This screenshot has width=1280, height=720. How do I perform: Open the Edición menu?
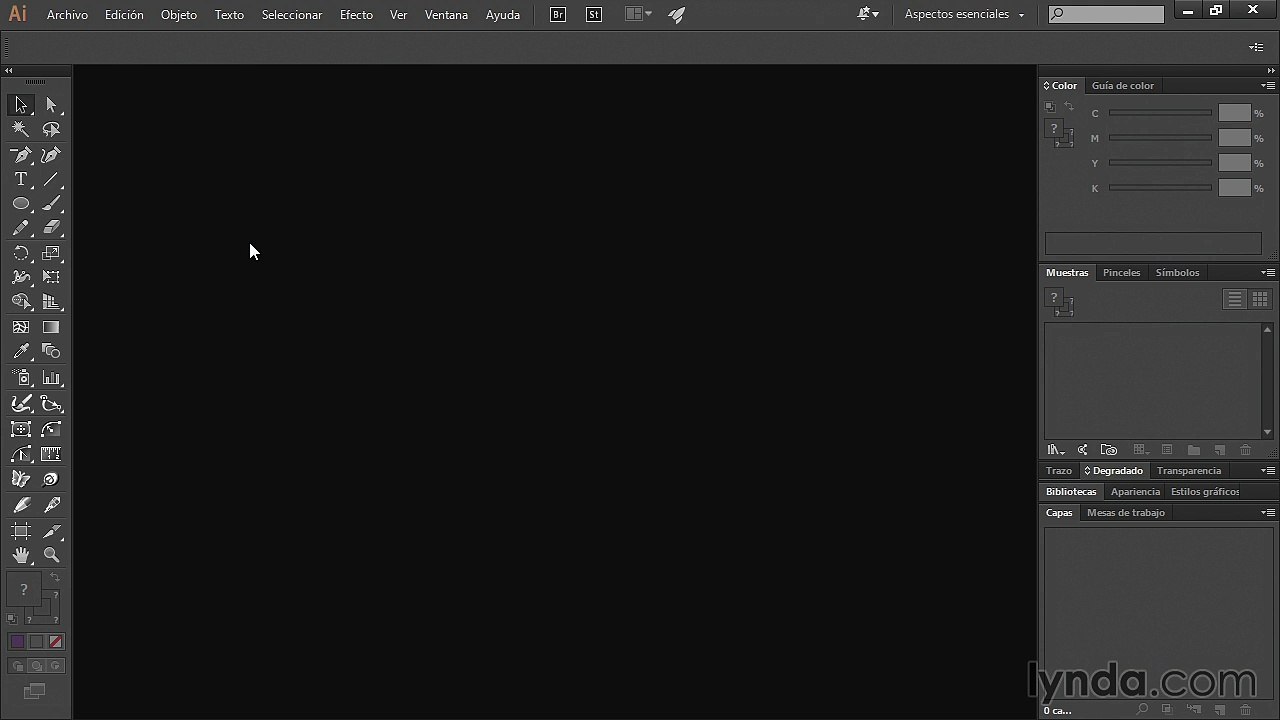click(124, 15)
